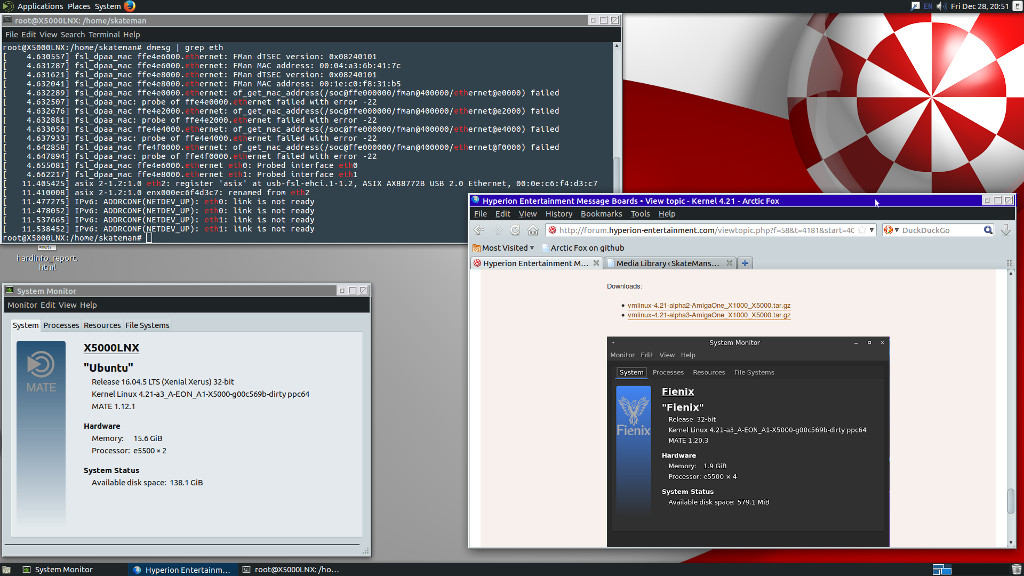The height and width of the screenshot is (576, 1024).
Task: Launch Firefox from the top panel
Action: point(129,6)
